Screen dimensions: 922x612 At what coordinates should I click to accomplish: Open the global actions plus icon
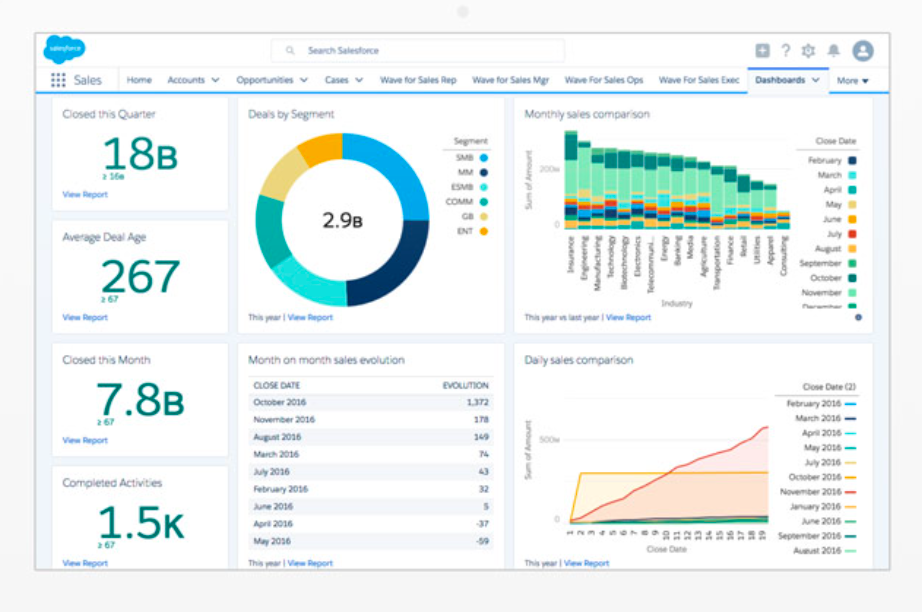(762, 51)
